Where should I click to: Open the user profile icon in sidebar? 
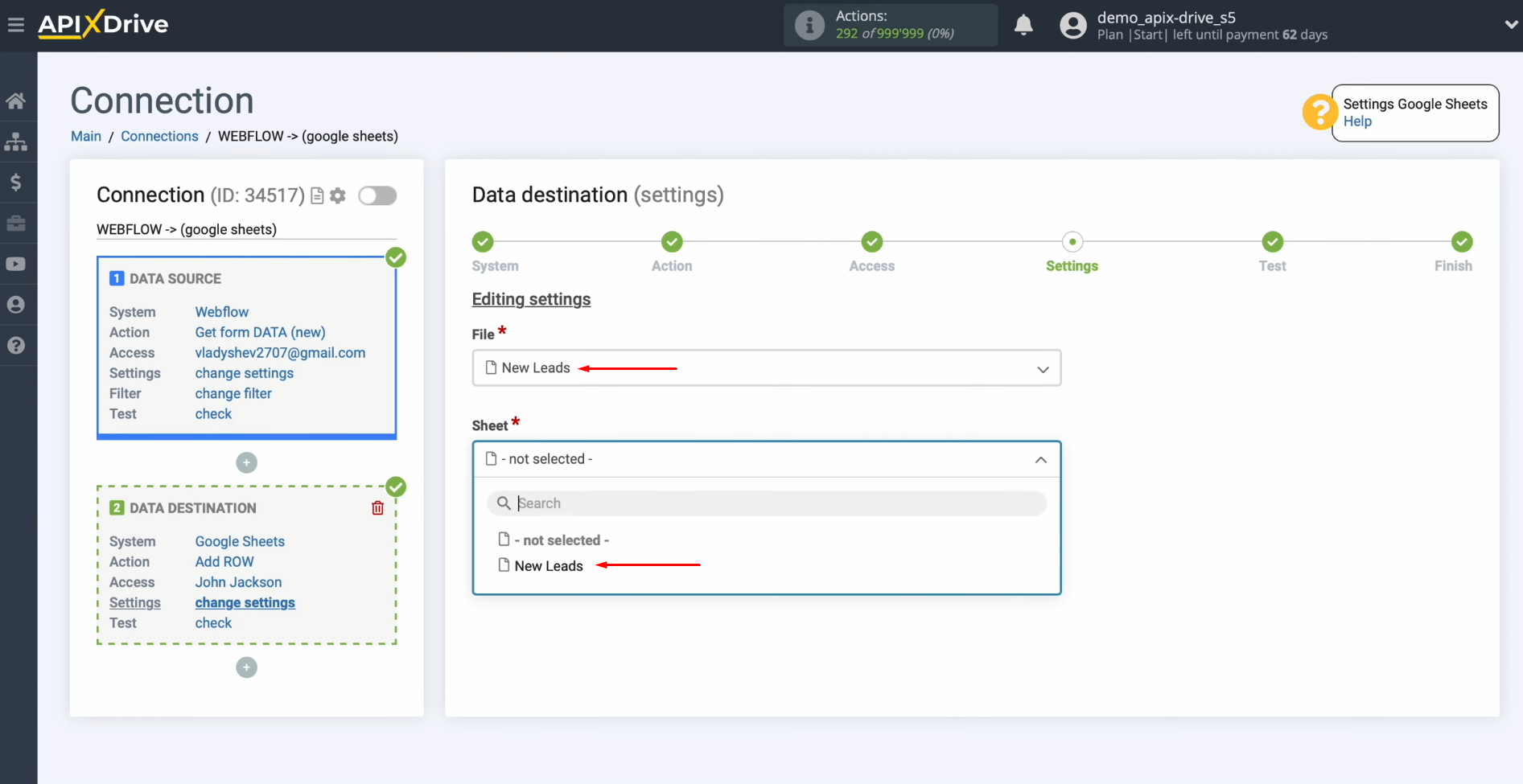17,304
